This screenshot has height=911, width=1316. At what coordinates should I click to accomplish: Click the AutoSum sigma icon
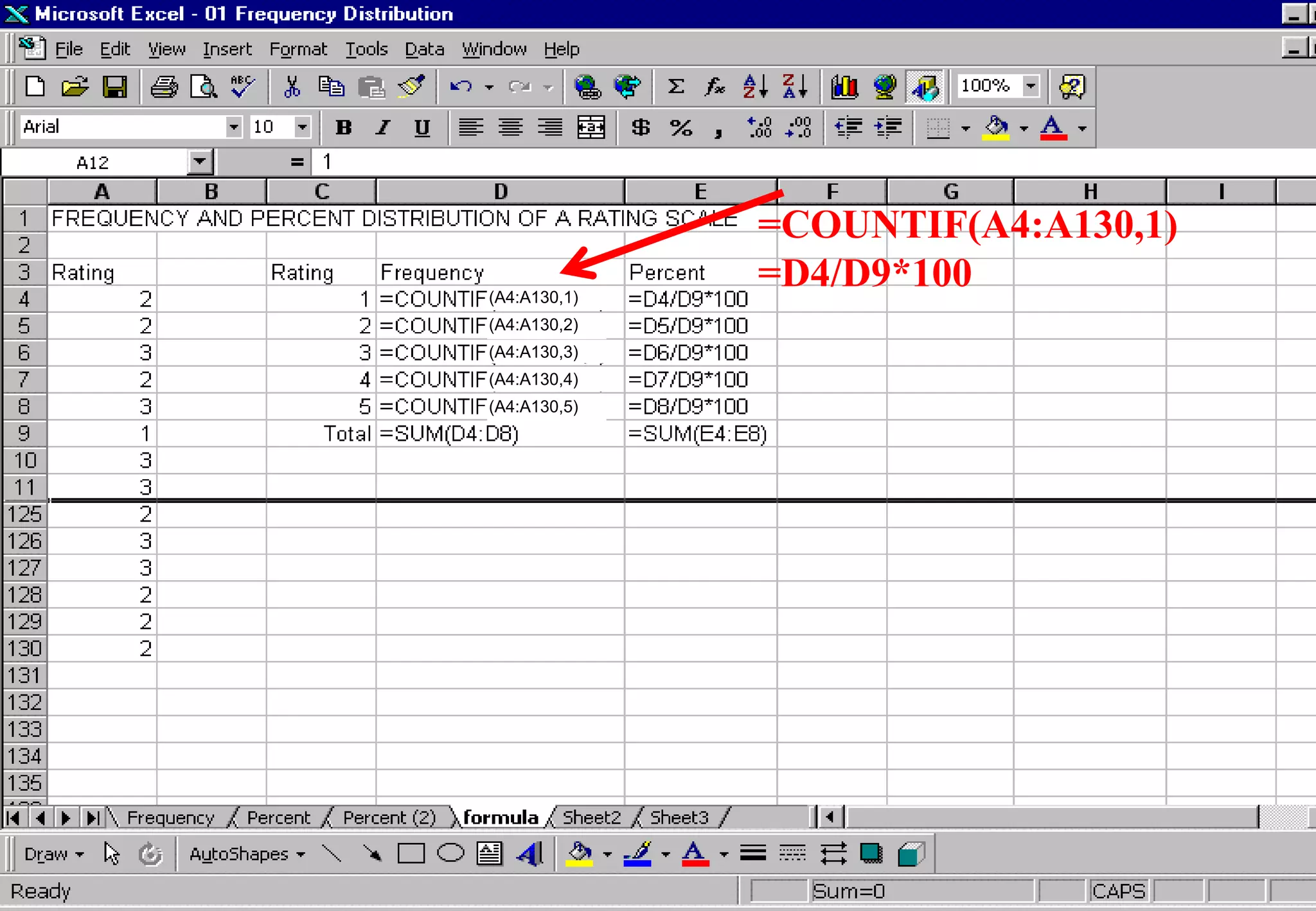pyautogui.click(x=675, y=87)
